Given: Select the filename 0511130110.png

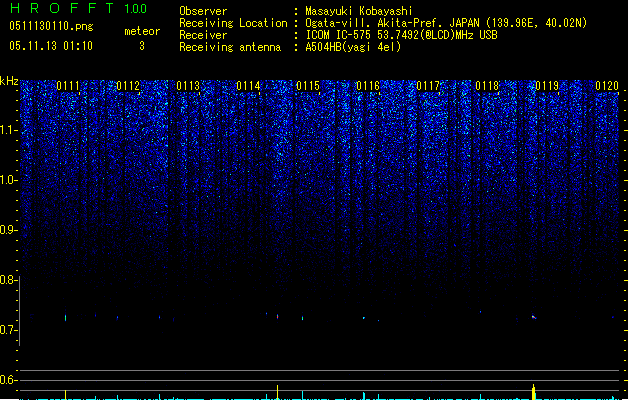Looking at the screenshot, I should (51, 26).
